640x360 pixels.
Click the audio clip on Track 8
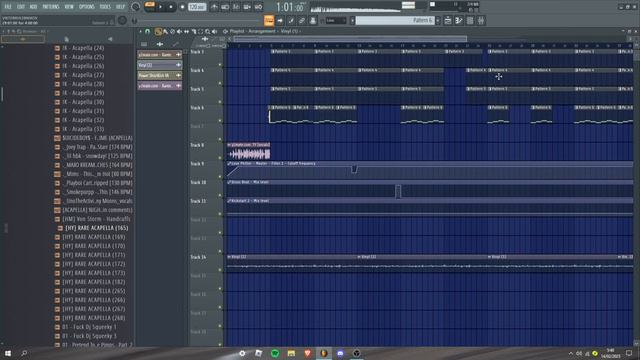coord(249,151)
